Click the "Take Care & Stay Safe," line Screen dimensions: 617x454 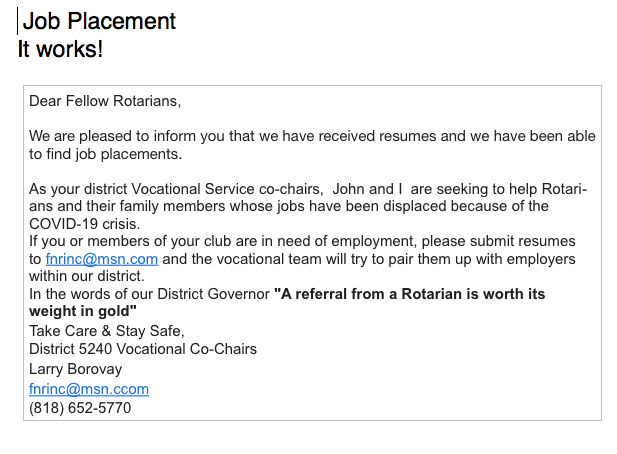point(107,331)
